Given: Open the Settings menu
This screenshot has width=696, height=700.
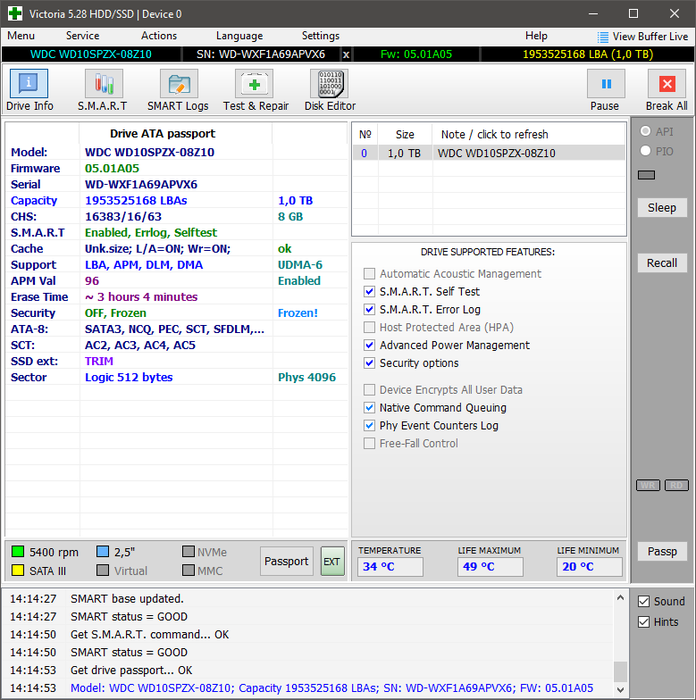Looking at the screenshot, I should pyautogui.click(x=321, y=36).
